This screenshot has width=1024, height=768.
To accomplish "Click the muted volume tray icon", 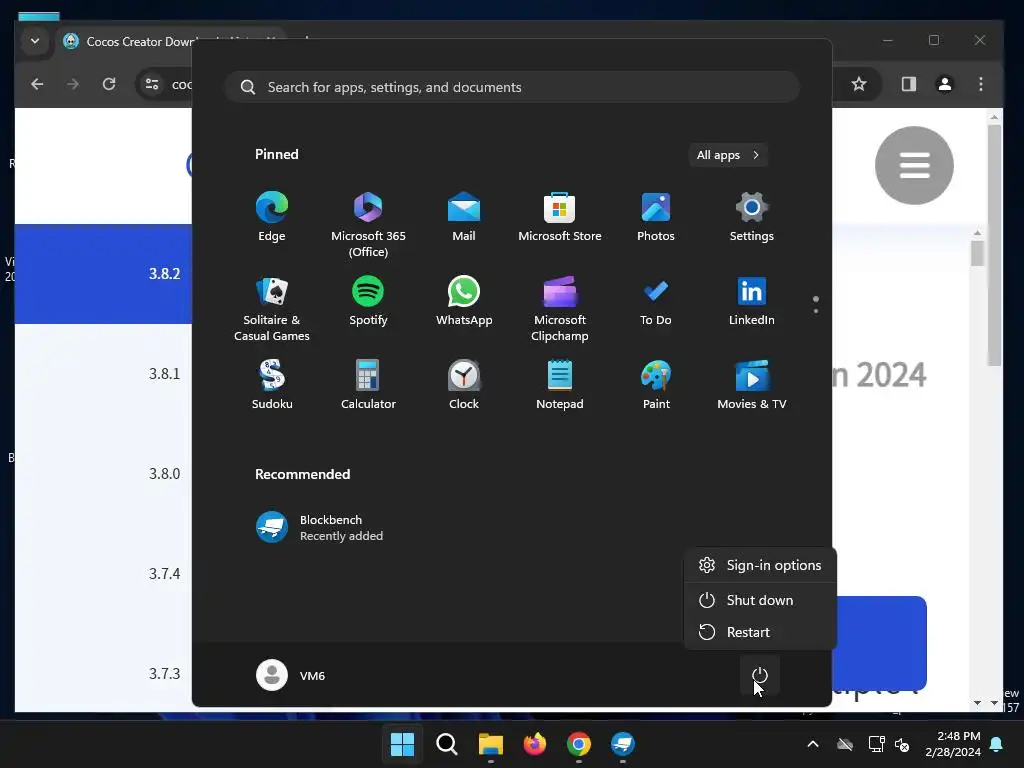I will point(902,744).
